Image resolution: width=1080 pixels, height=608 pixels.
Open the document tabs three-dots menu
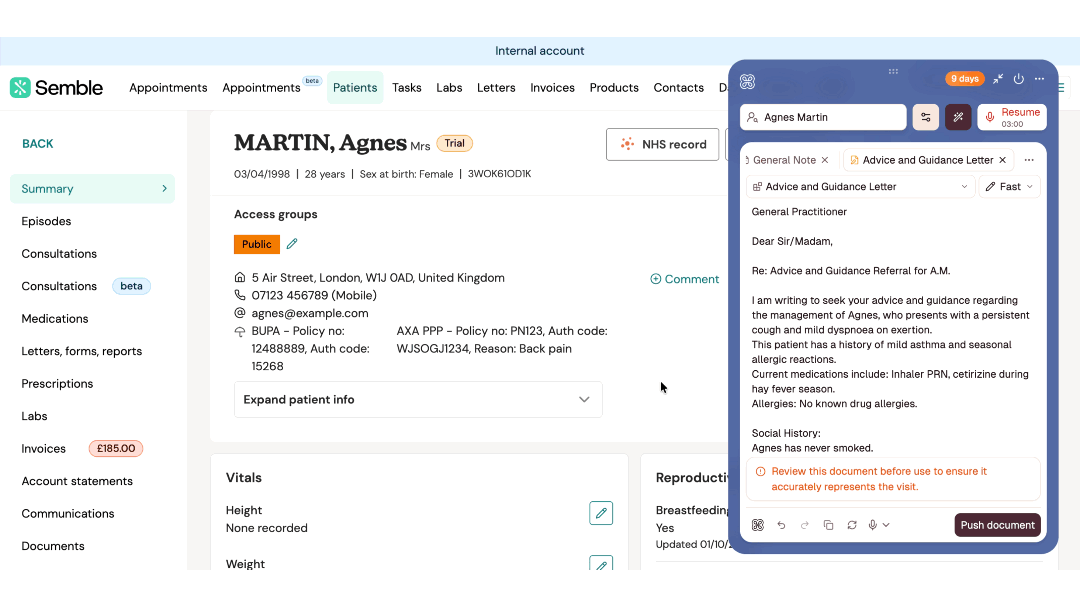pyautogui.click(x=1029, y=160)
